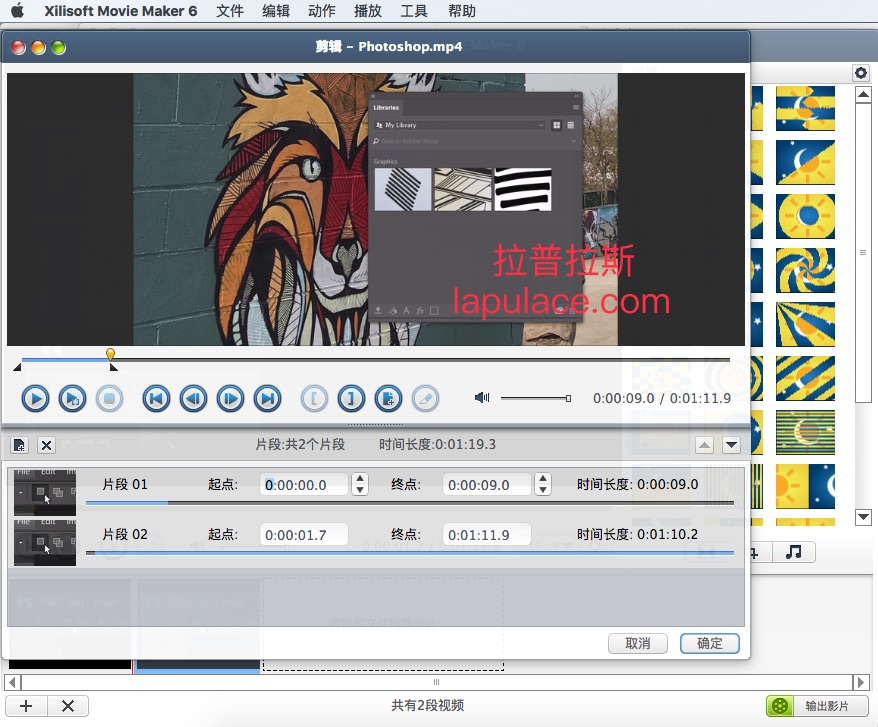Click the main timeline scroll right arrow
Viewport: 878px width, 727px height.
[x=861, y=682]
